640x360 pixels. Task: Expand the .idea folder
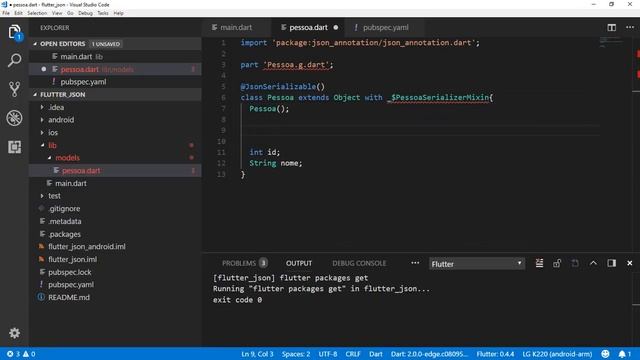42,107
